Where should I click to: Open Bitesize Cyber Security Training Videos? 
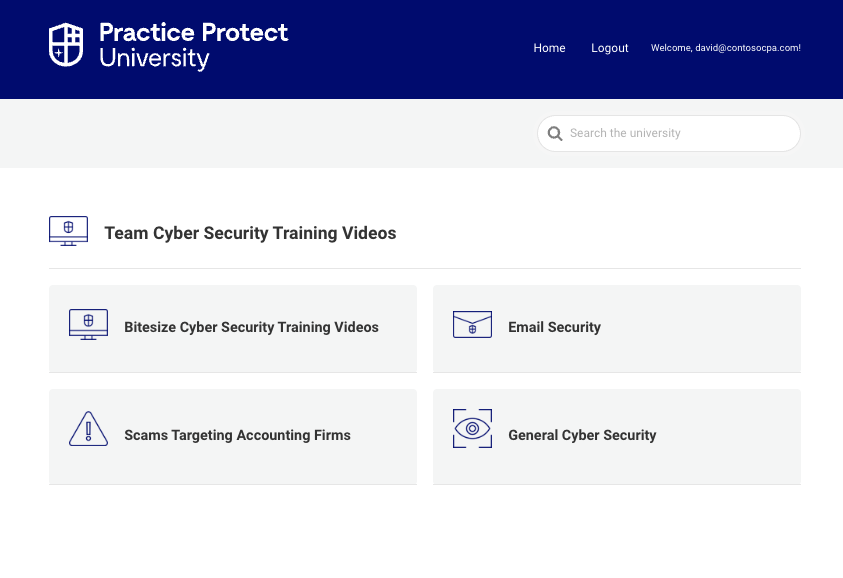251,327
